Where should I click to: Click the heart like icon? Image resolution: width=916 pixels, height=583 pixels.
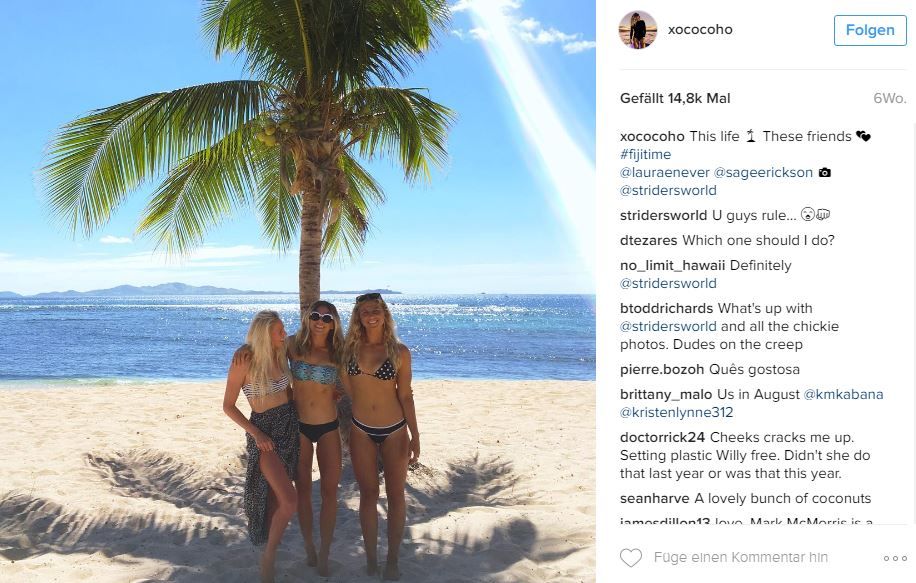click(x=630, y=557)
